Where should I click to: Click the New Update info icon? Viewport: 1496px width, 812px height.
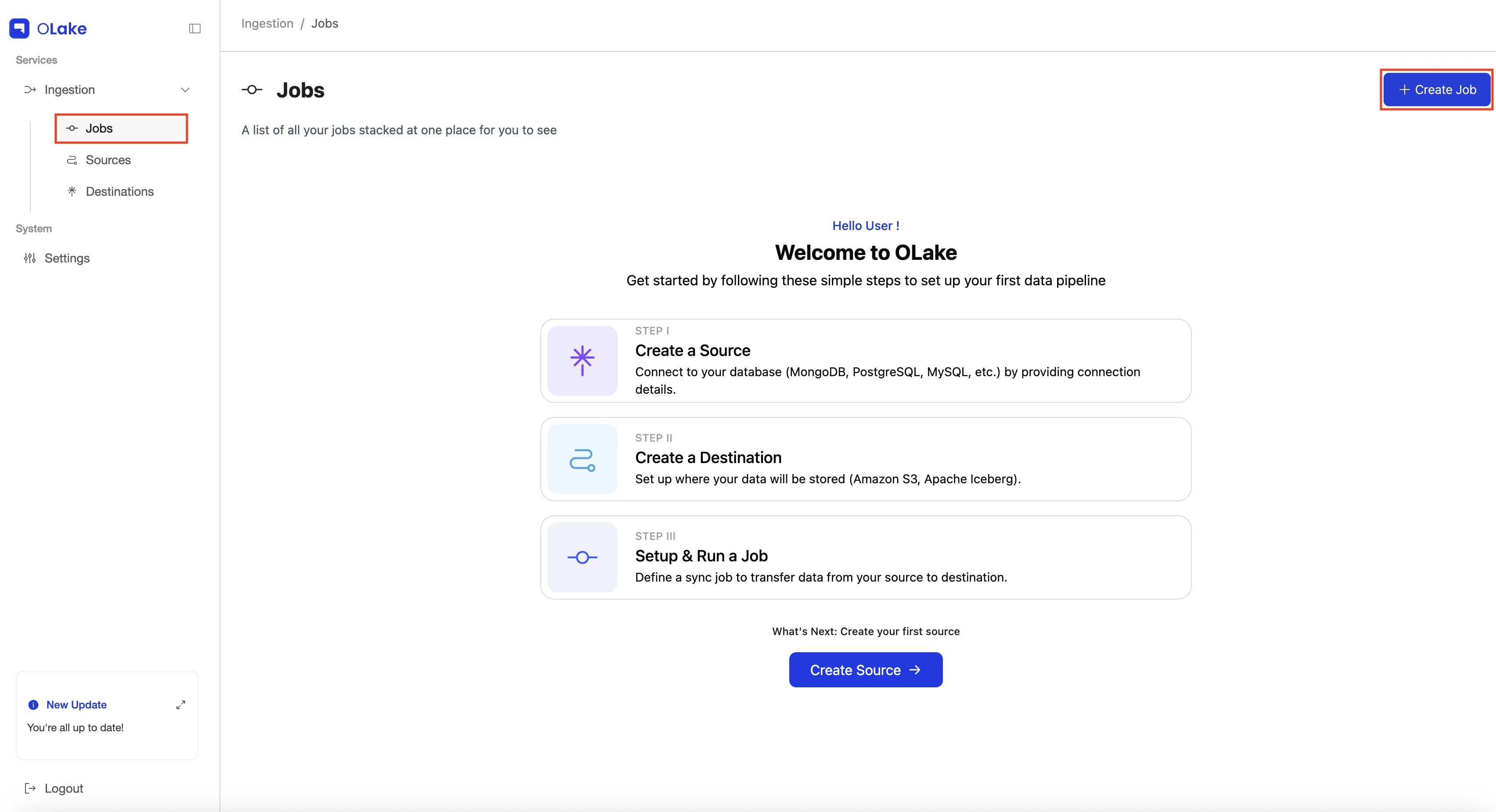(34, 704)
